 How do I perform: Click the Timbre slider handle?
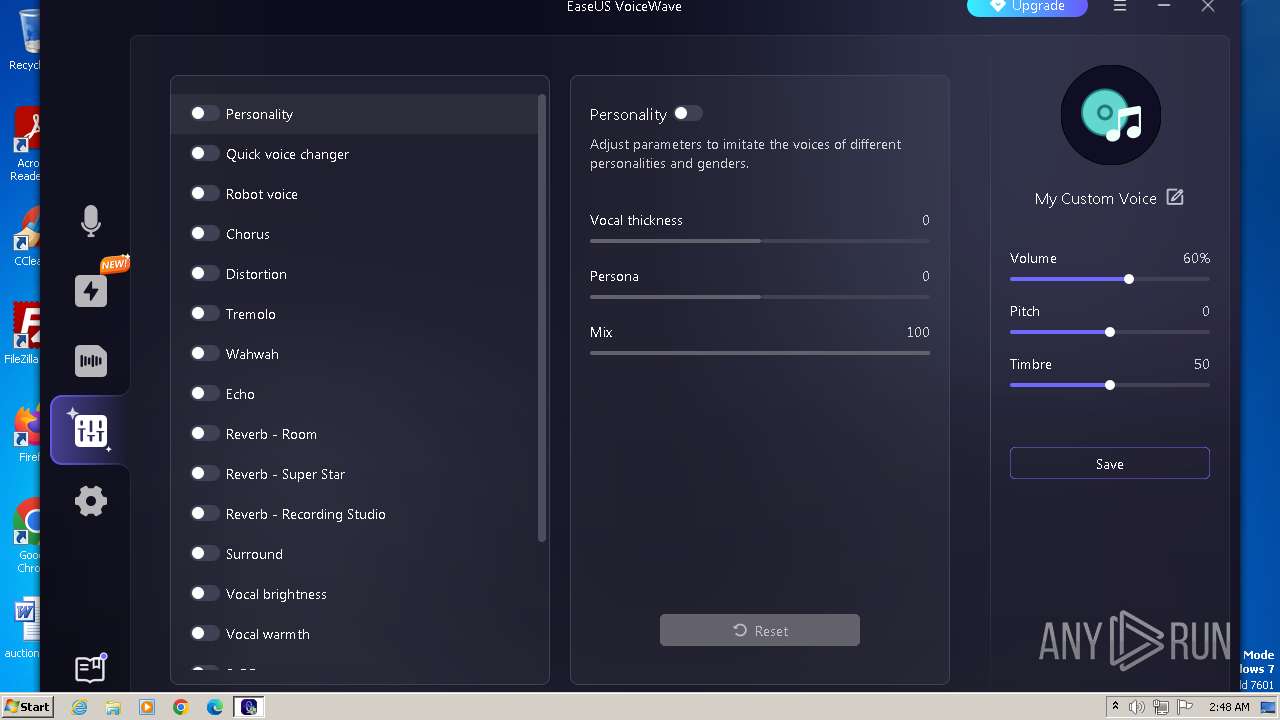[x=1110, y=385]
